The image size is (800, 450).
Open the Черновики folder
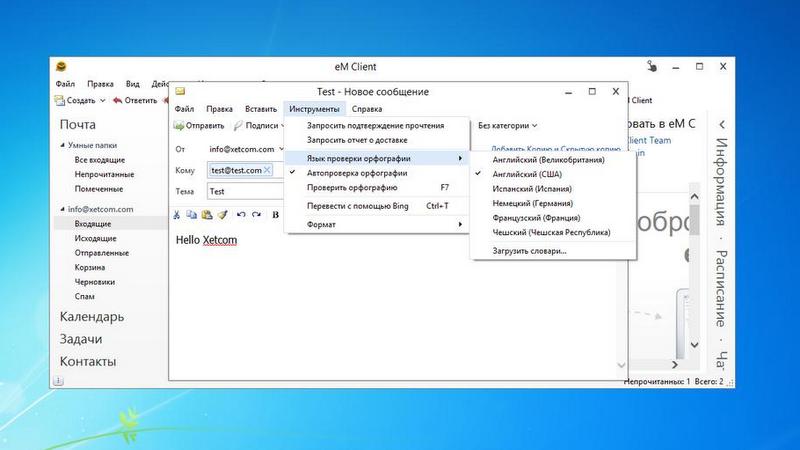[94, 282]
